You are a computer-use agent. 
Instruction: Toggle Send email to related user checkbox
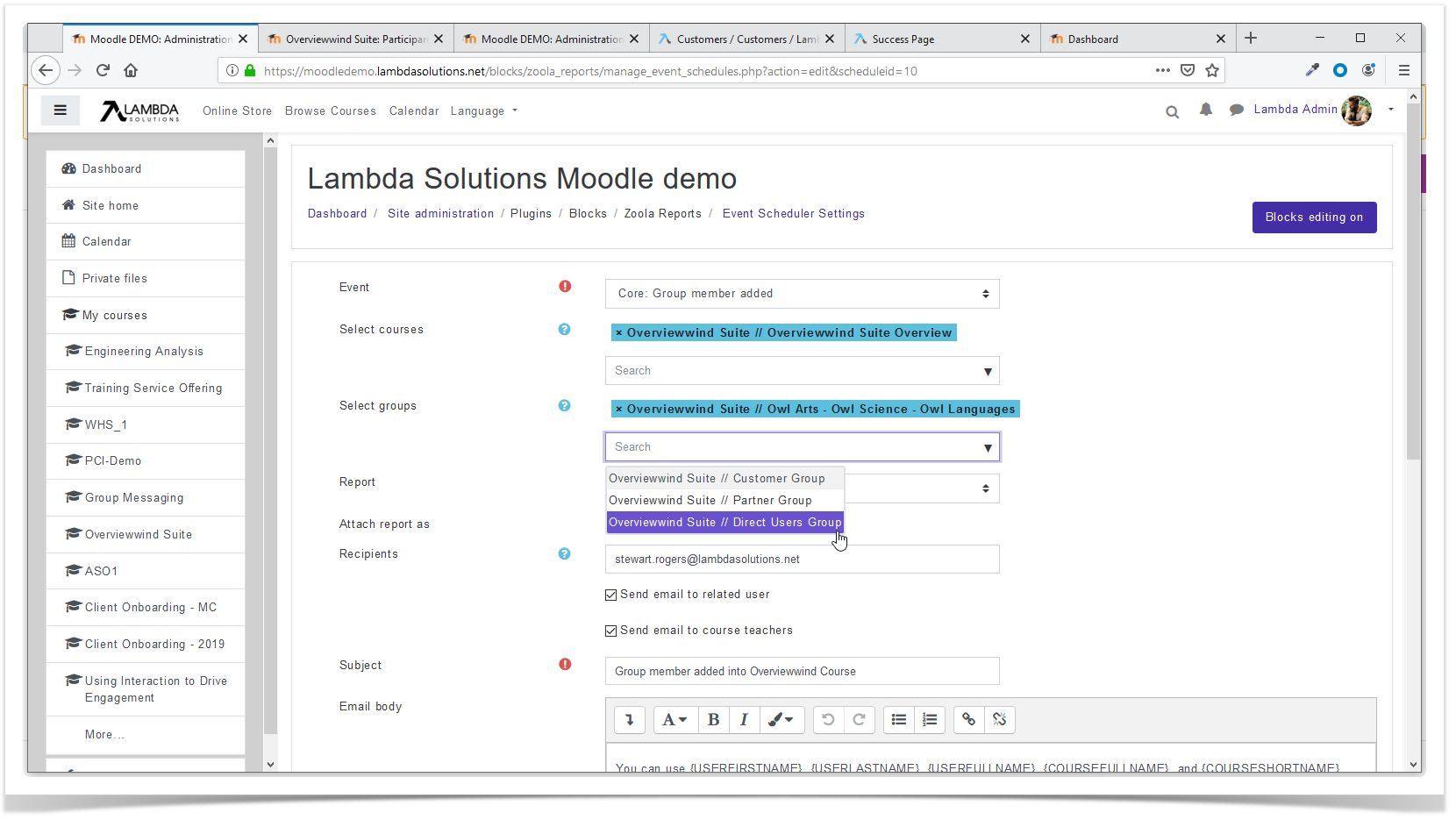(x=610, y=595)
